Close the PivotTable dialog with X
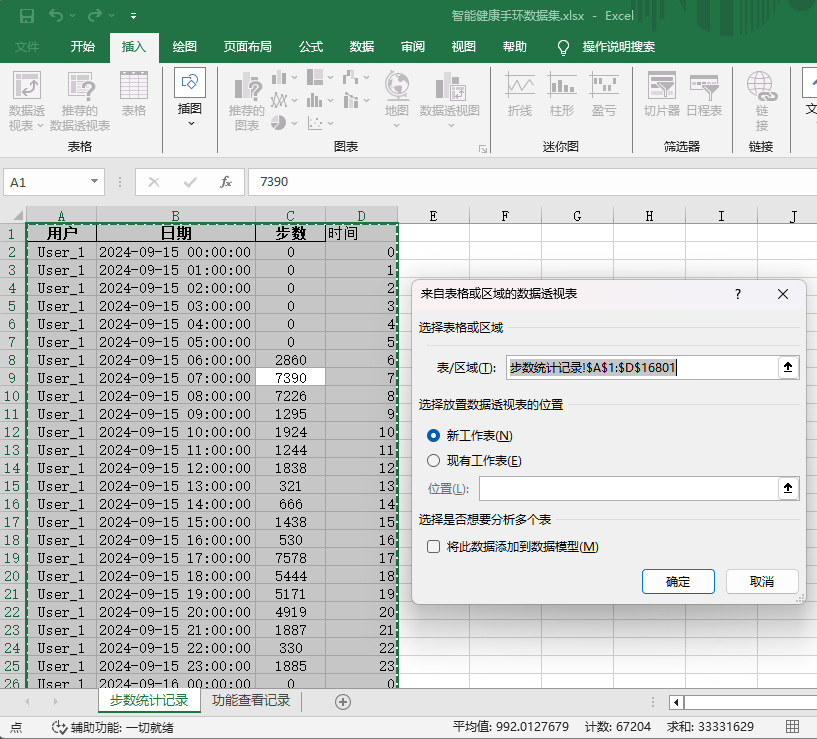The height and width of the screenshot is (739, 817). (x=783, y=294)
